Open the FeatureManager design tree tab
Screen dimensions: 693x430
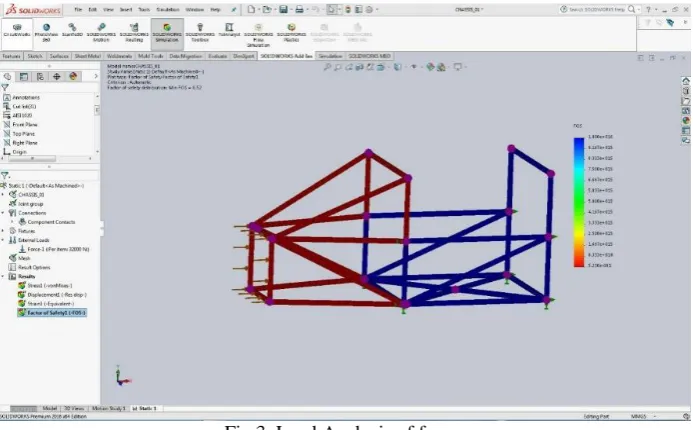8,76
